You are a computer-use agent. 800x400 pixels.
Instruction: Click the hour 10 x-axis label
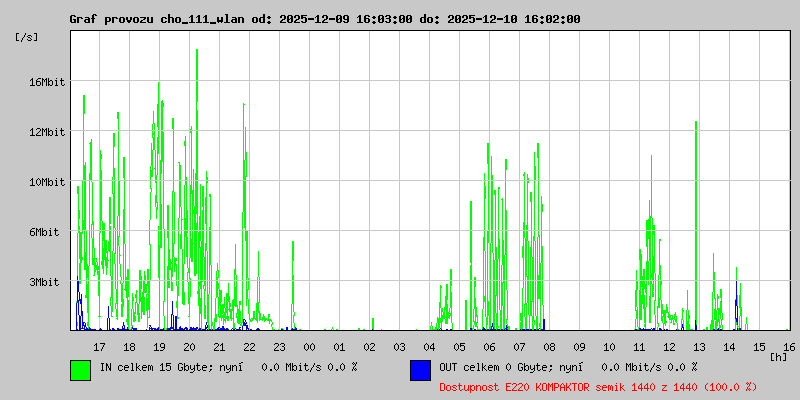tap(610, 347)
